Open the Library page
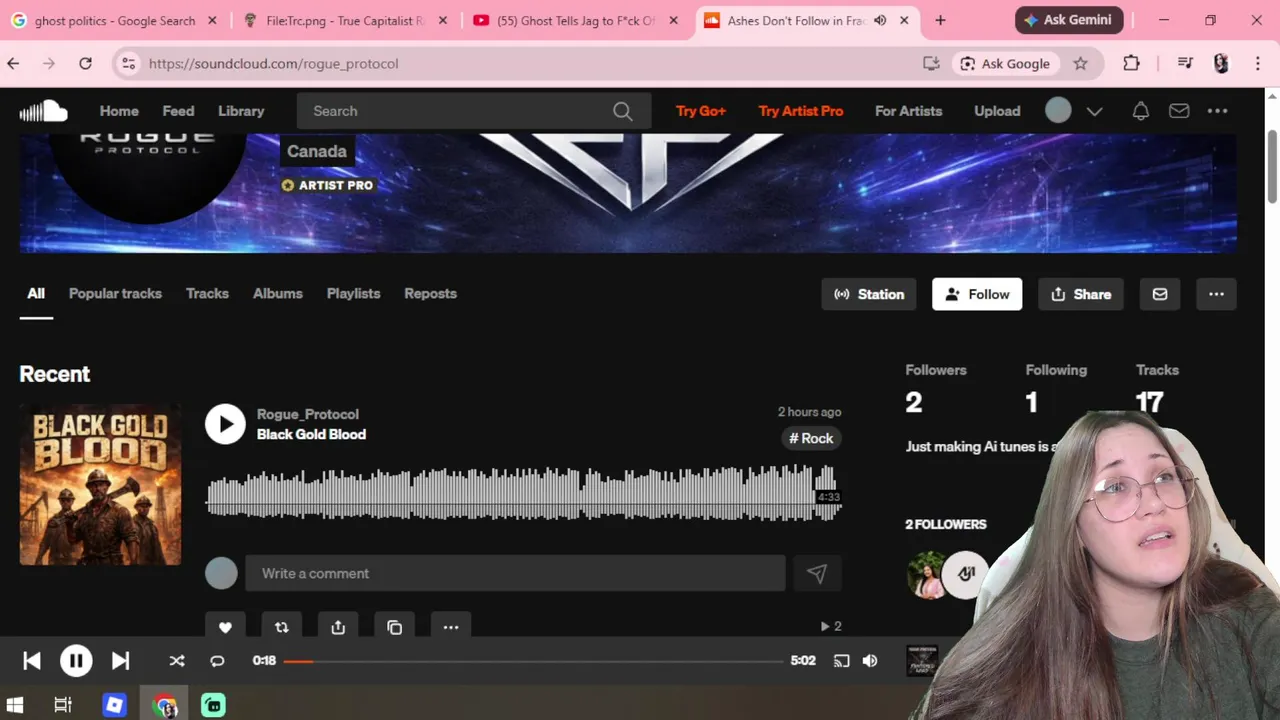Viewport: 1280px width, 720px height. 241,111
